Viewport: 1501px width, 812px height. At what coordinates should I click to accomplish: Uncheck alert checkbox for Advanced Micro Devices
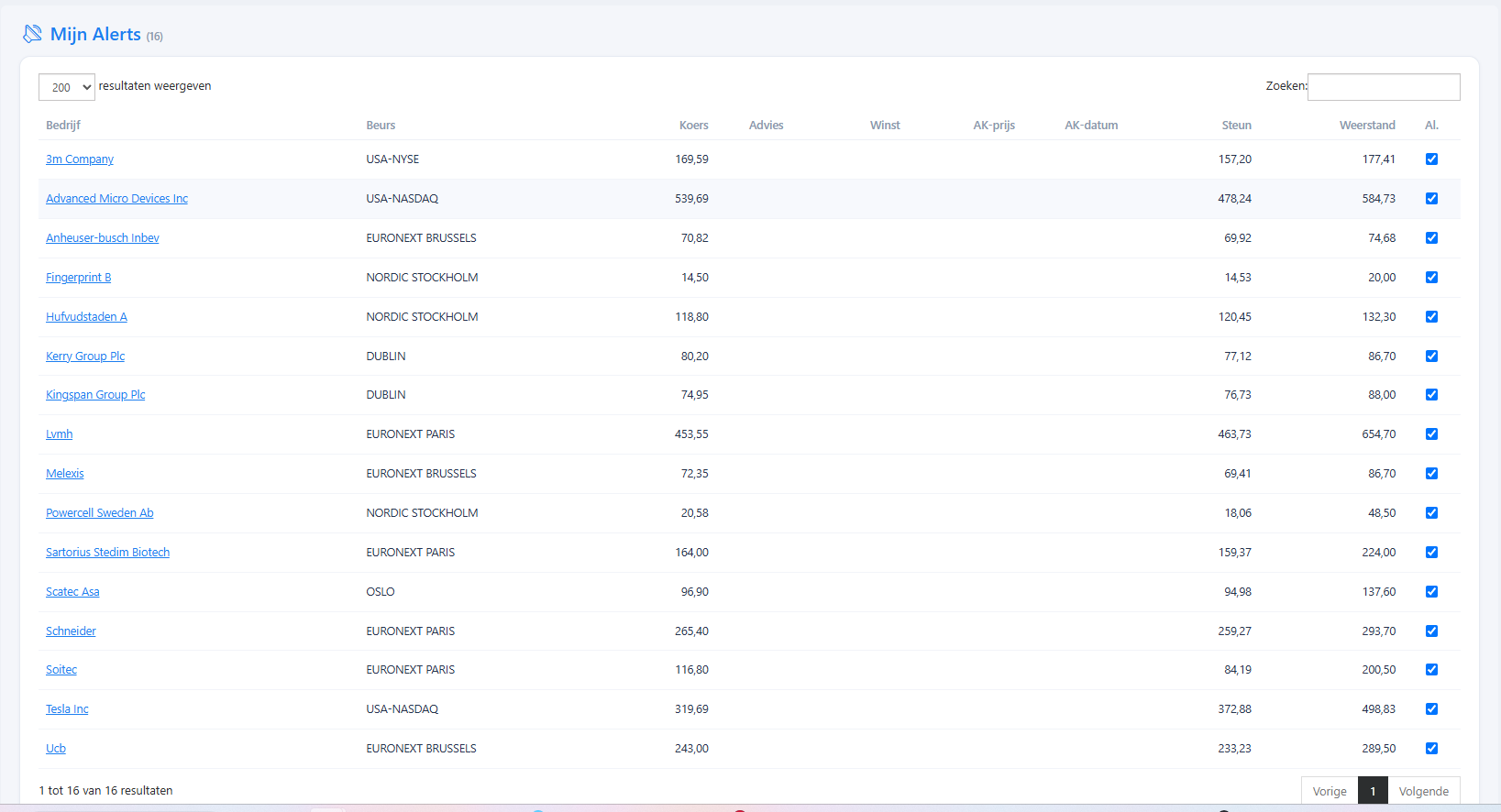tap(1431, 199)
